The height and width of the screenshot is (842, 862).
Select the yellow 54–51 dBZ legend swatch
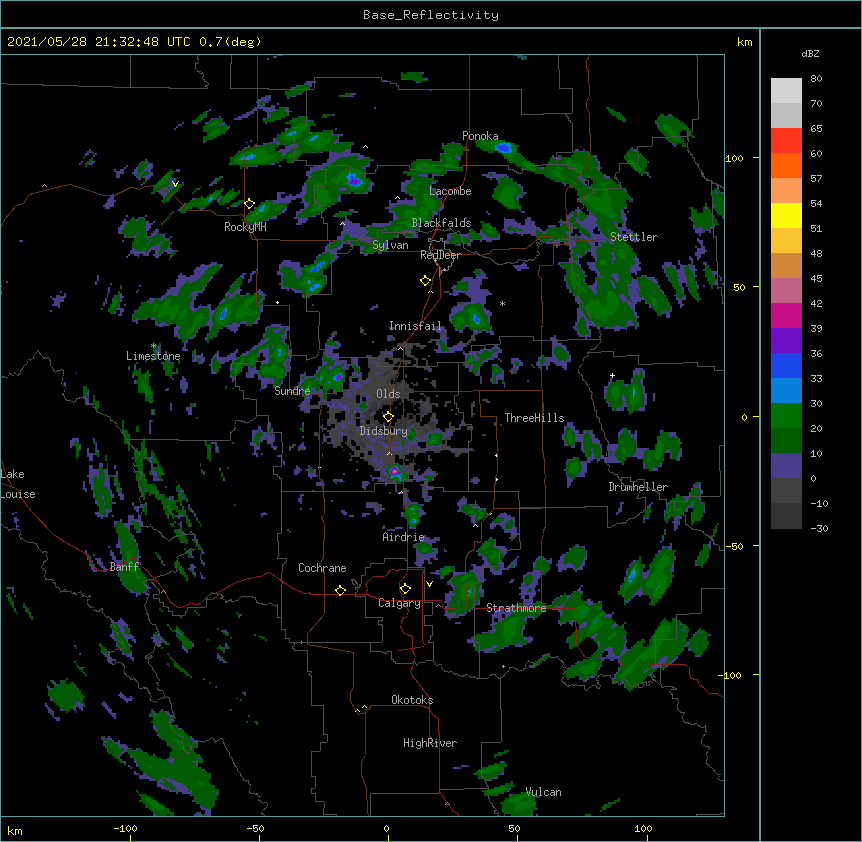786,216
